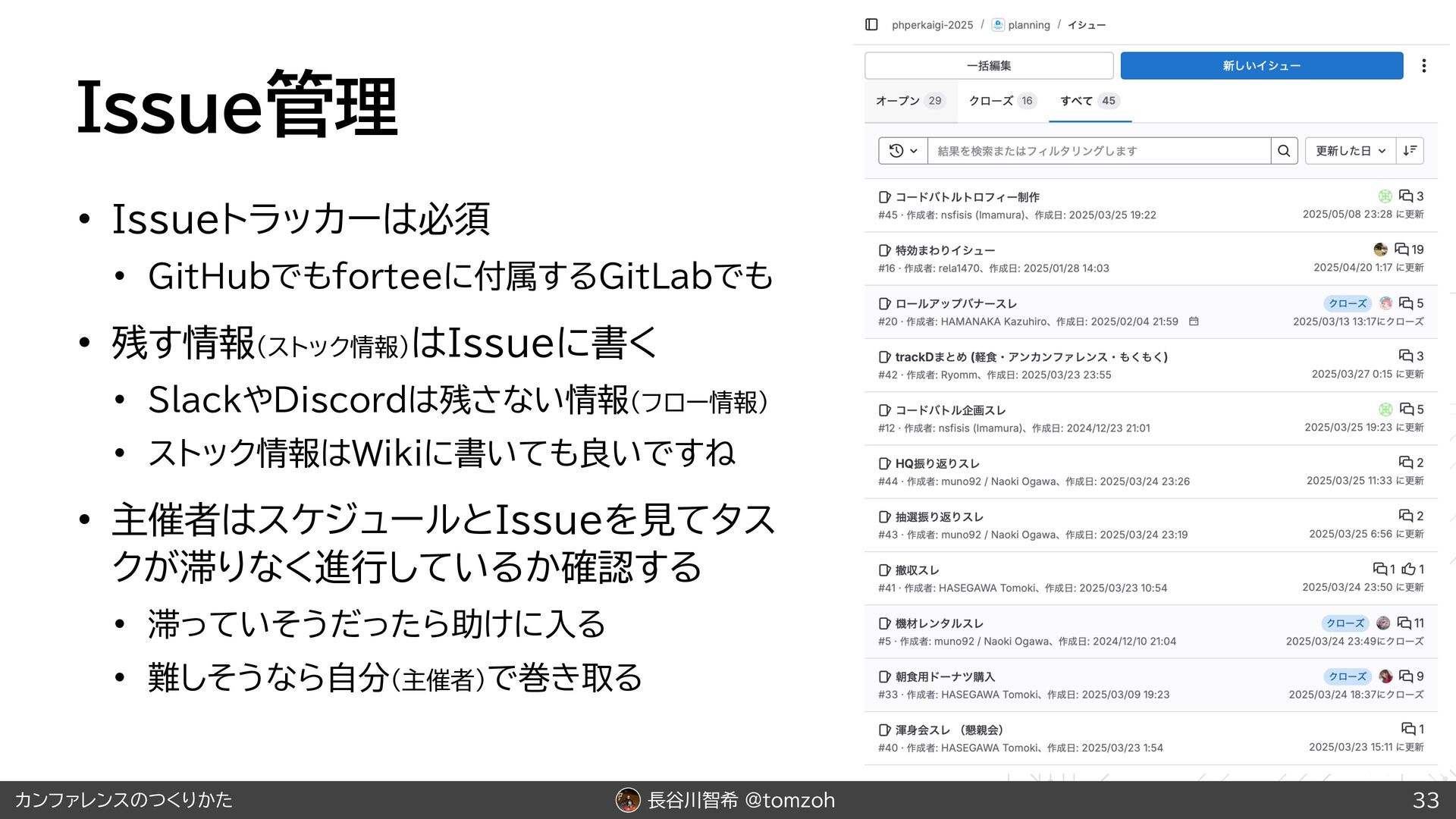Open the 朝食用ドーナツ購入 issue
This screenshot has height=819, width=1456.
click(x=944, y=676)
